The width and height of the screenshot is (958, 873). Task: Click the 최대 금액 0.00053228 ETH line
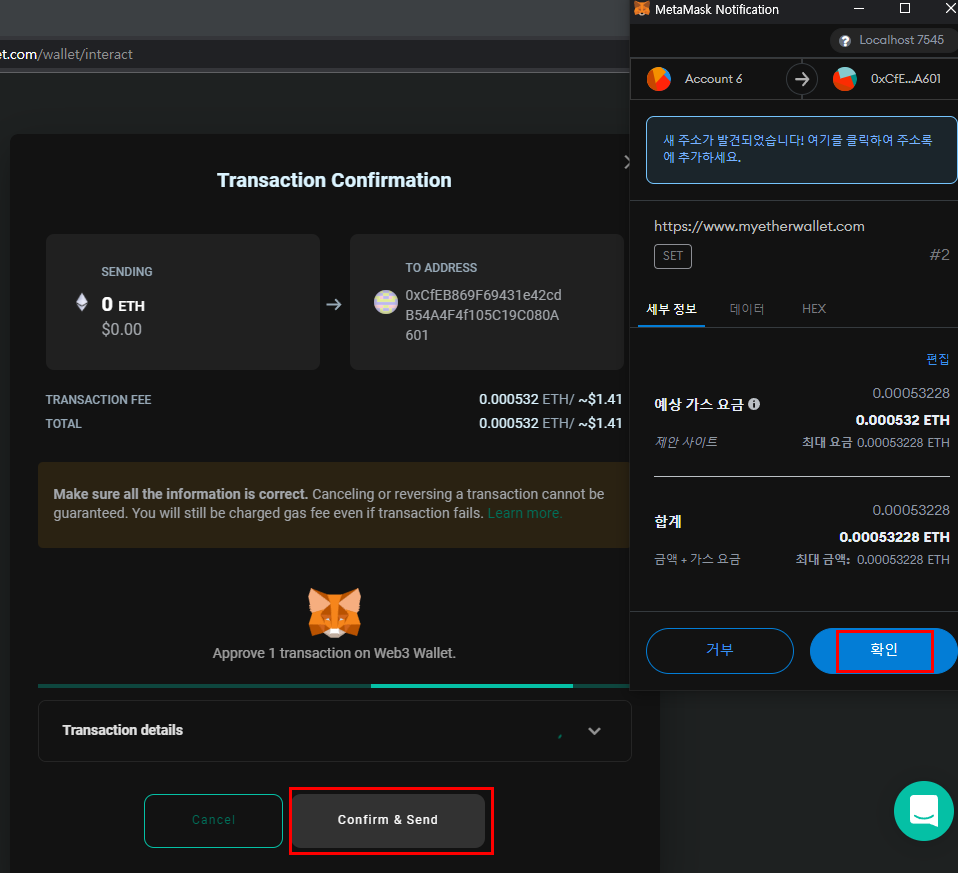tap(872, 559)
